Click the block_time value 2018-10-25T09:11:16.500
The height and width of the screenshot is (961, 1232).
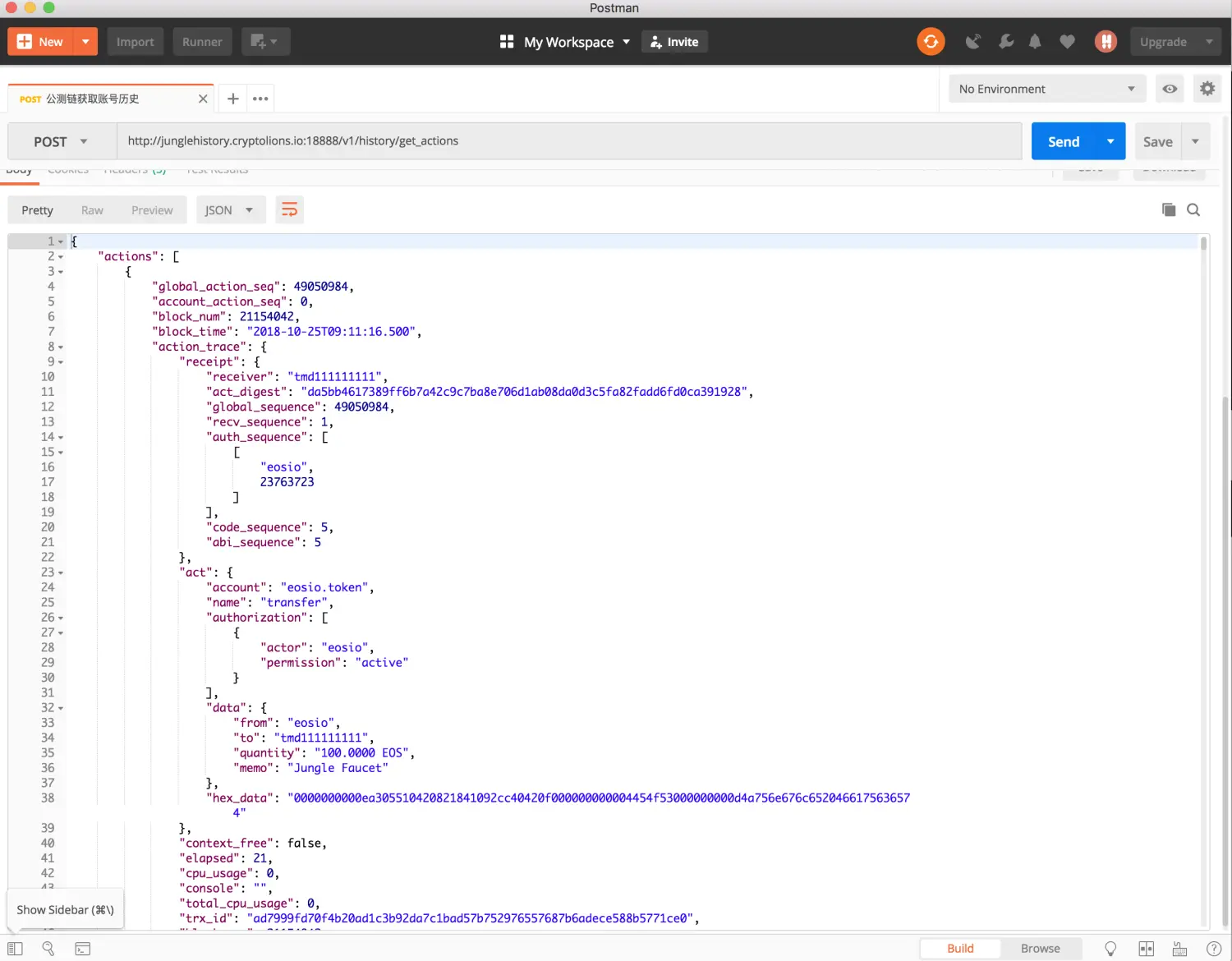[x=332, y=332]
